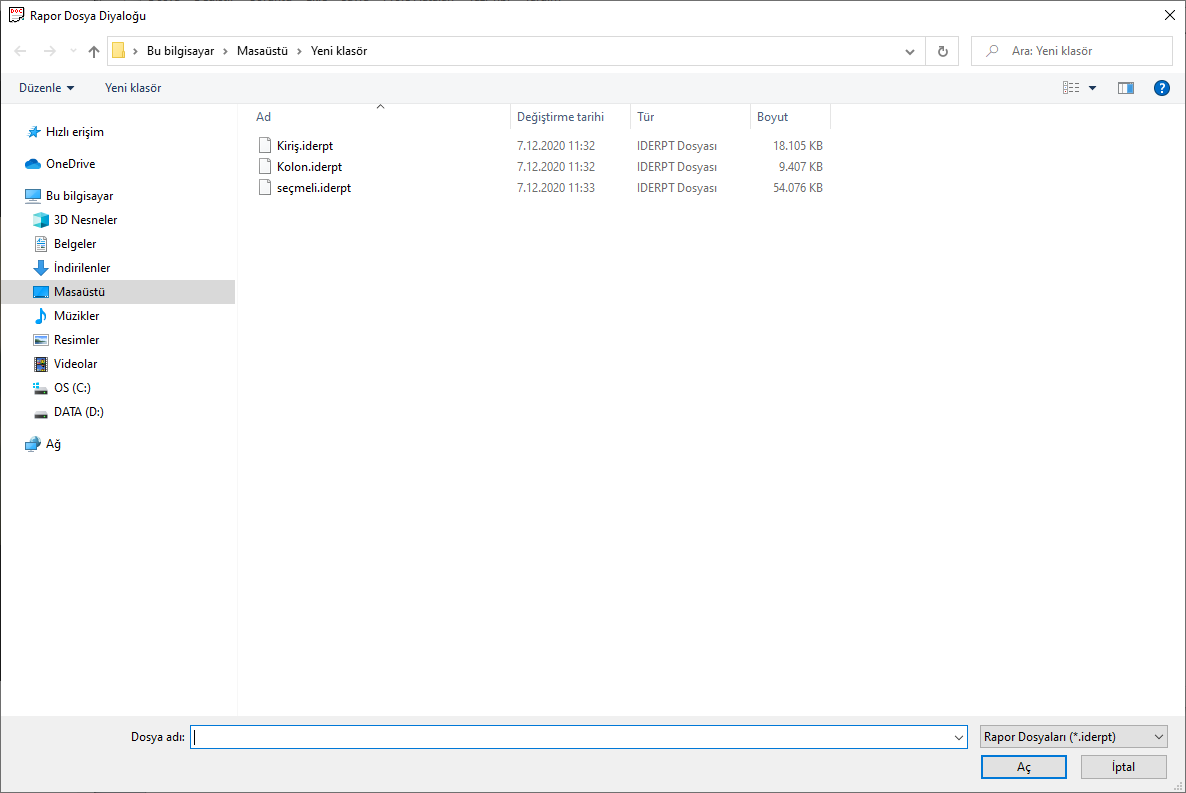Open Resimler in the sidebar
1186x793 pixels.
coord(76,340)
